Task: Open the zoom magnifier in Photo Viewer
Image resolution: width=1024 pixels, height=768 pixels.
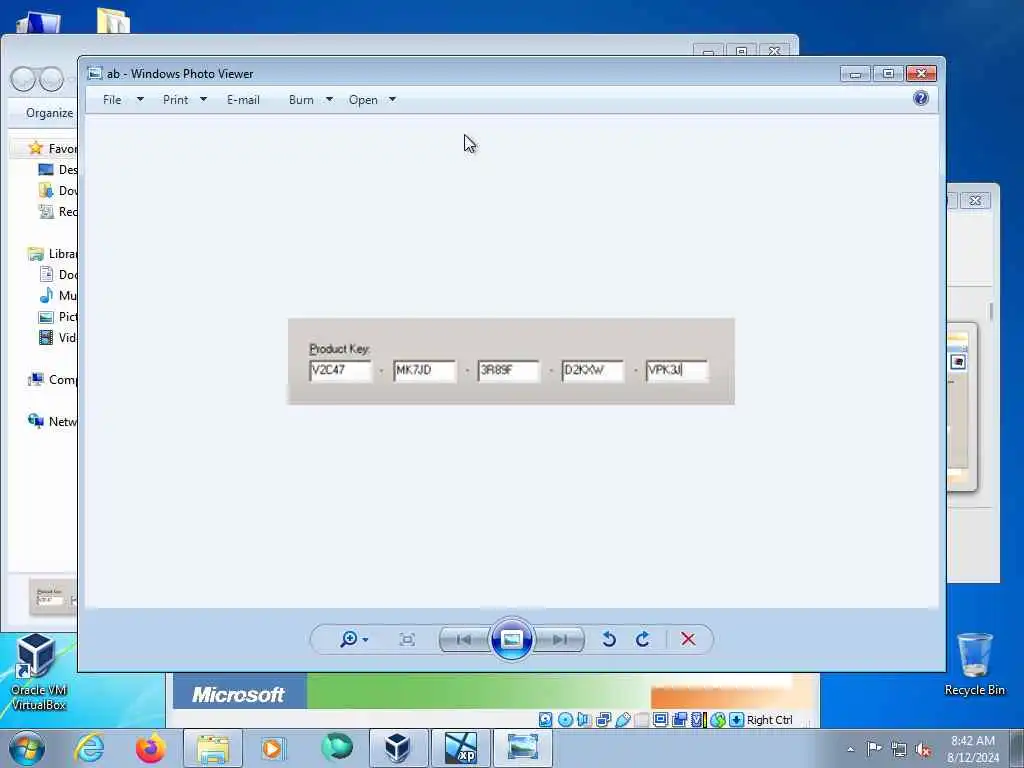Action: coord(349,639)
